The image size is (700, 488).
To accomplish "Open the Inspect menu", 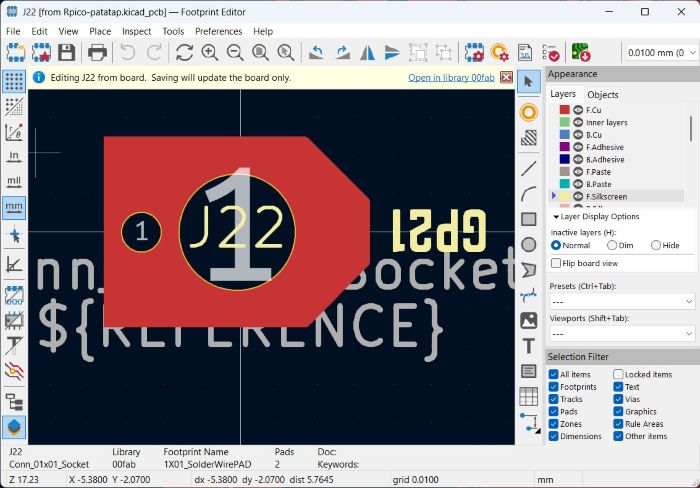I will 137,31.
